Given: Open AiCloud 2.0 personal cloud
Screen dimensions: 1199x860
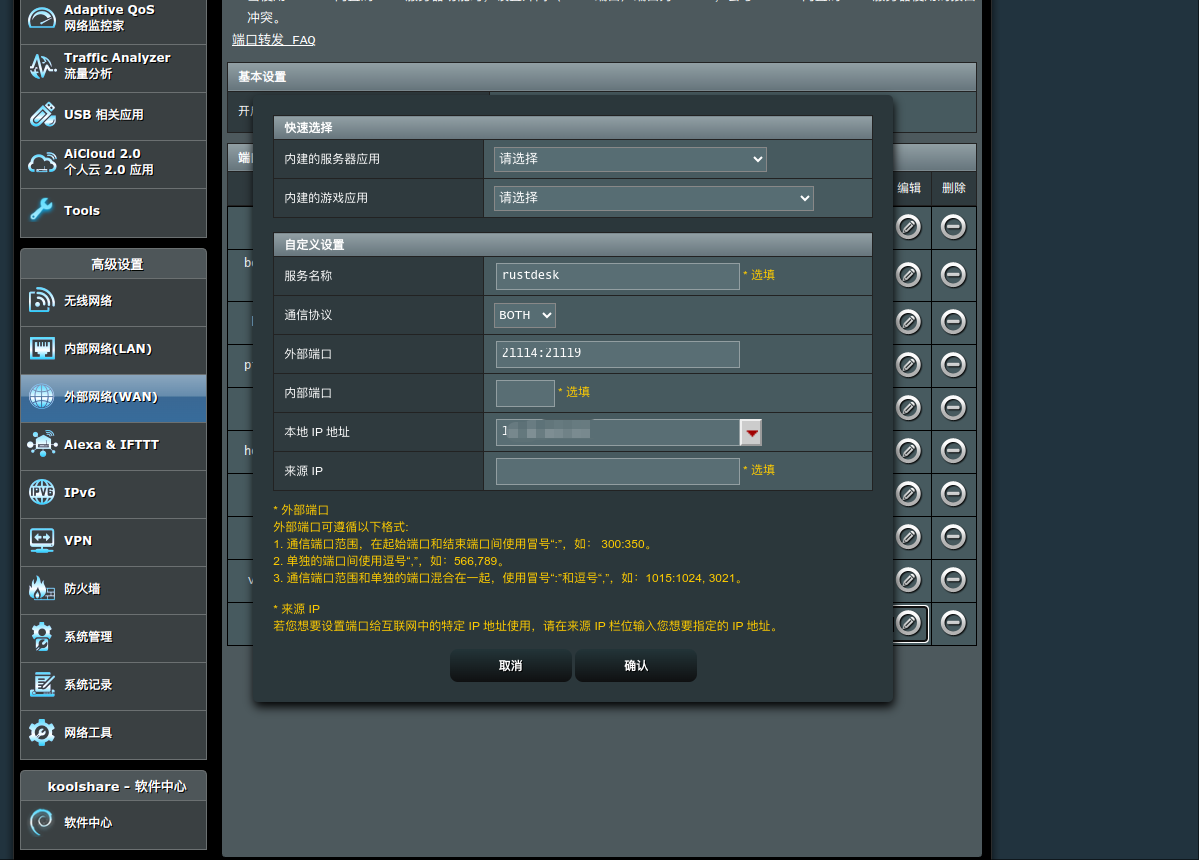Looking at the screenshot, I should [113, 163].
